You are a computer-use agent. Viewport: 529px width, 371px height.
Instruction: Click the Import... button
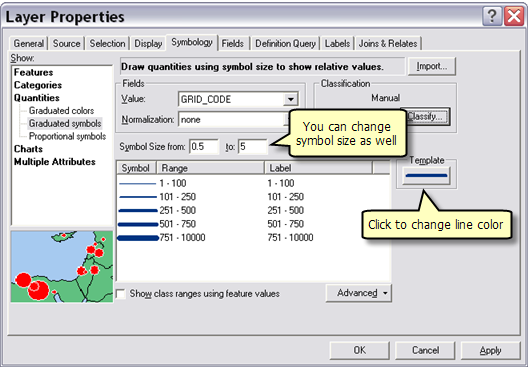pyautogui.click(x=431, y=66)
